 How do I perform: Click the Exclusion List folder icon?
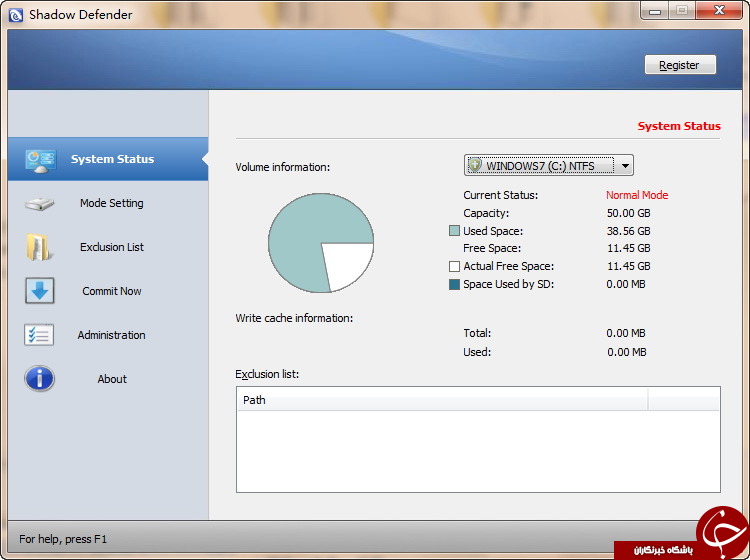tap(39, 247)
